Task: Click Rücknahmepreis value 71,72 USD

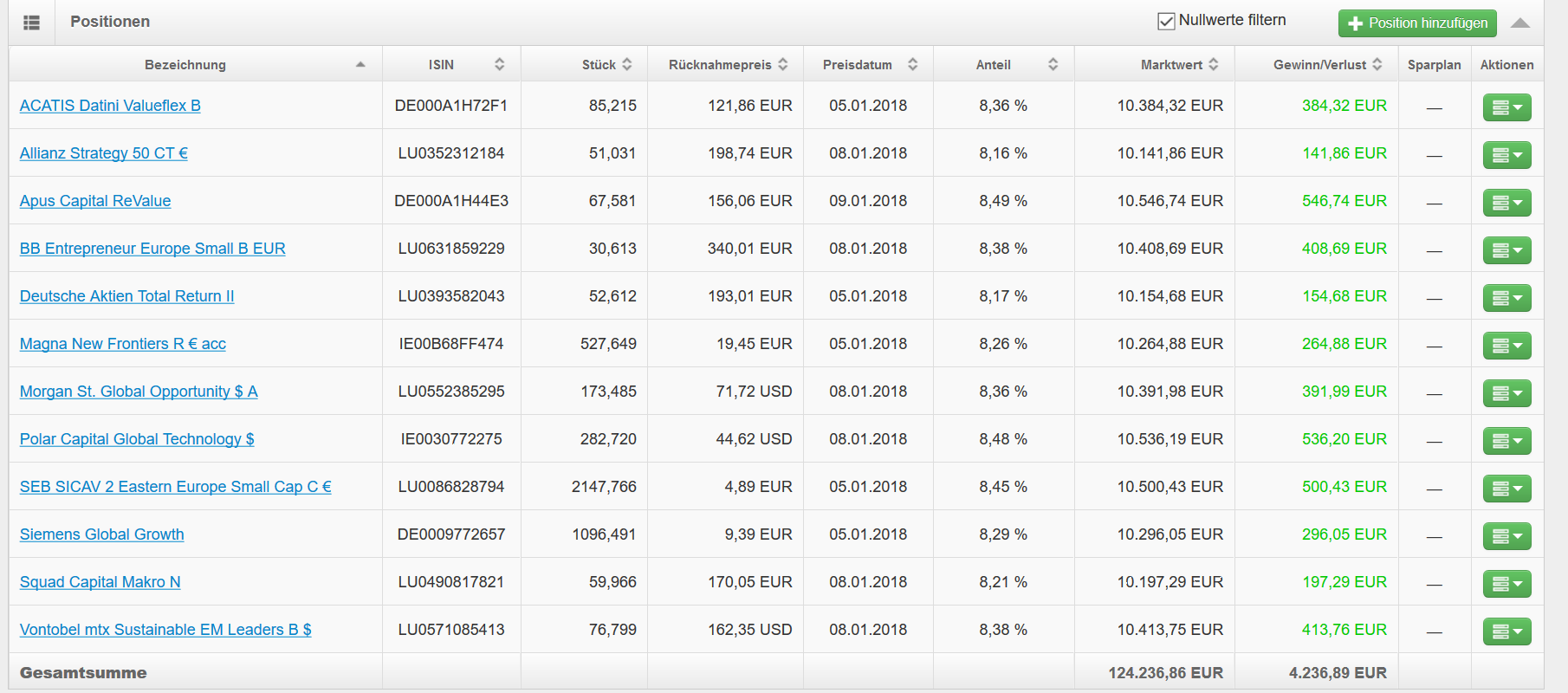Action: click(754, 392)
